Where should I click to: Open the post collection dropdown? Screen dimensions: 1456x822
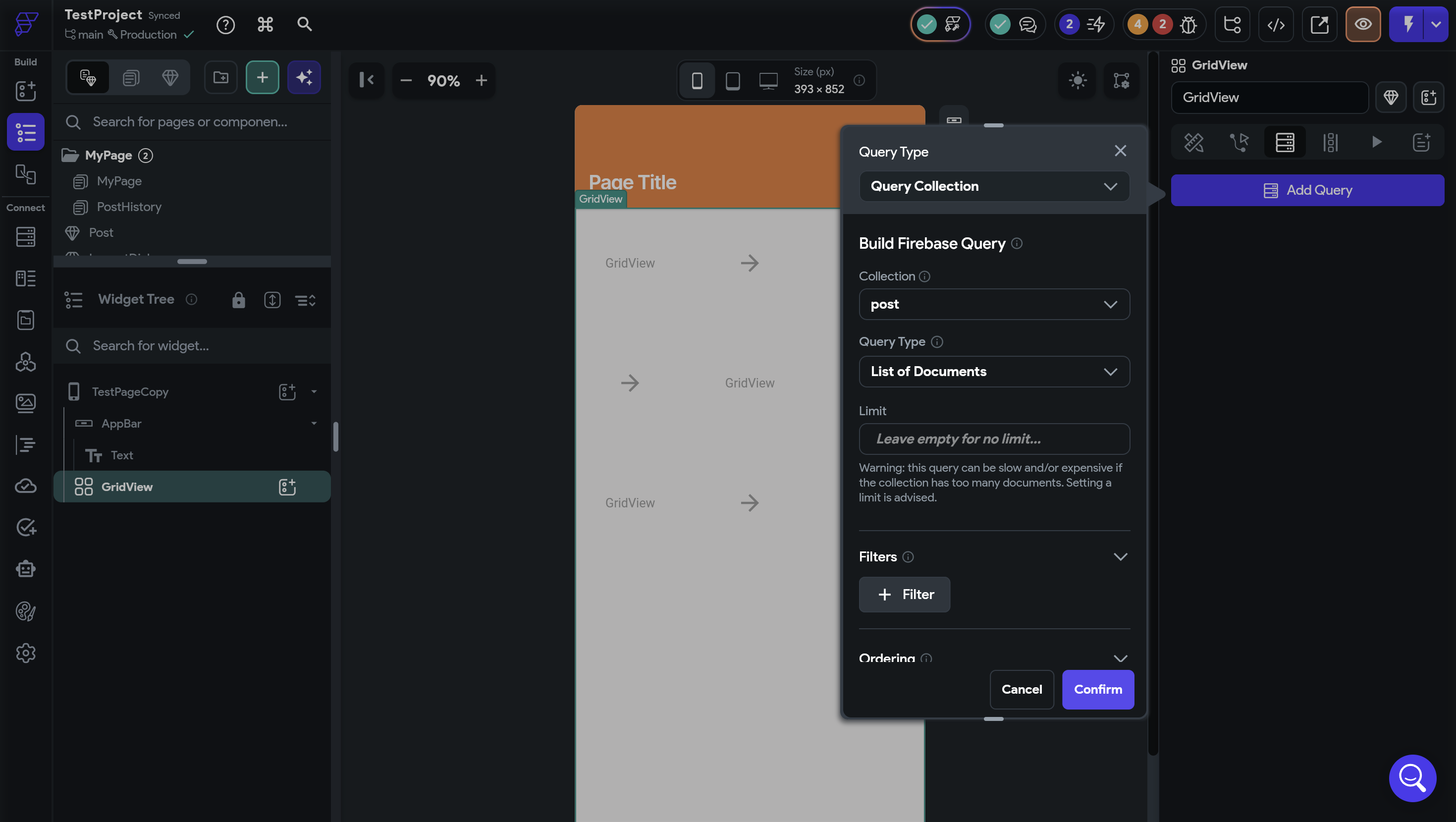[x=994, y=304]
